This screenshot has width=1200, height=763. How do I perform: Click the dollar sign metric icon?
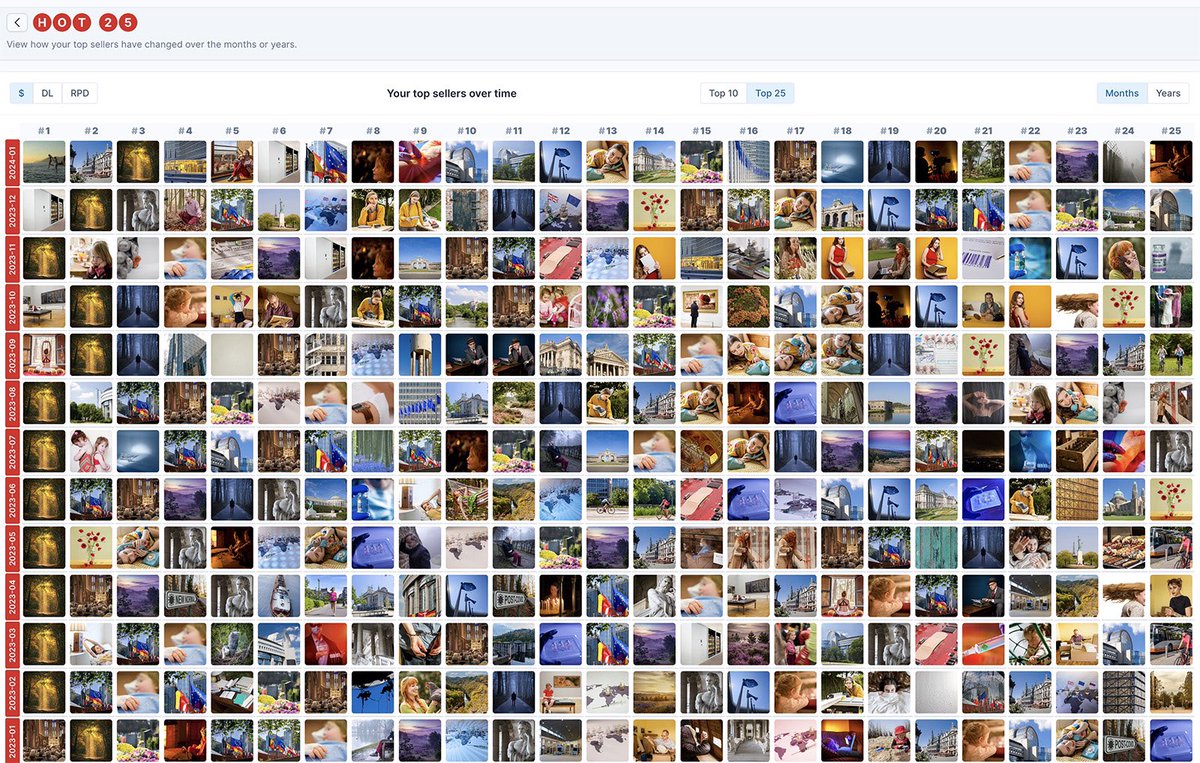point(21,92)
